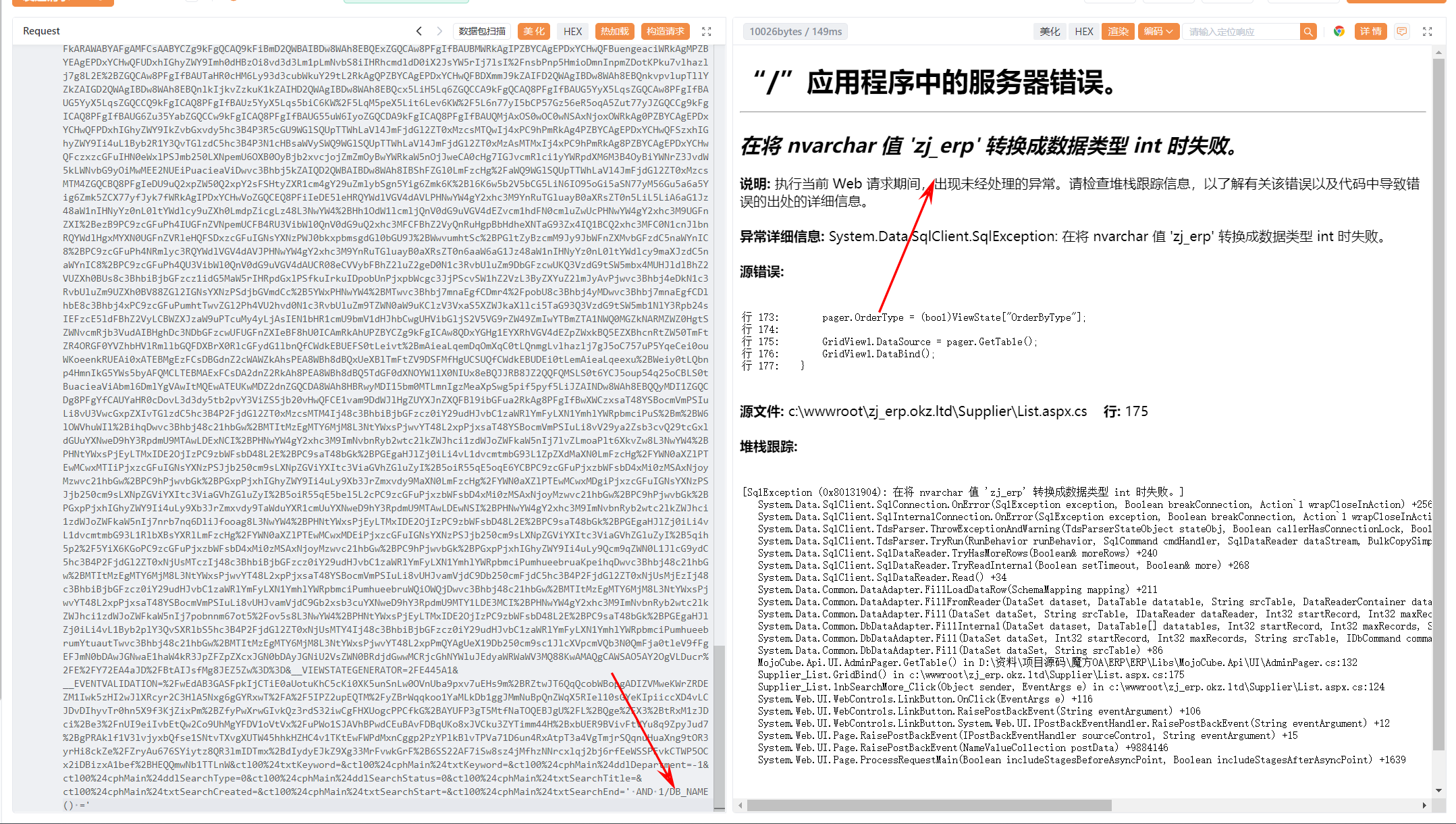The image size is (1456, 824).
Task: Expand Request panel to fullscreen
Action: [x=707, y=31]
